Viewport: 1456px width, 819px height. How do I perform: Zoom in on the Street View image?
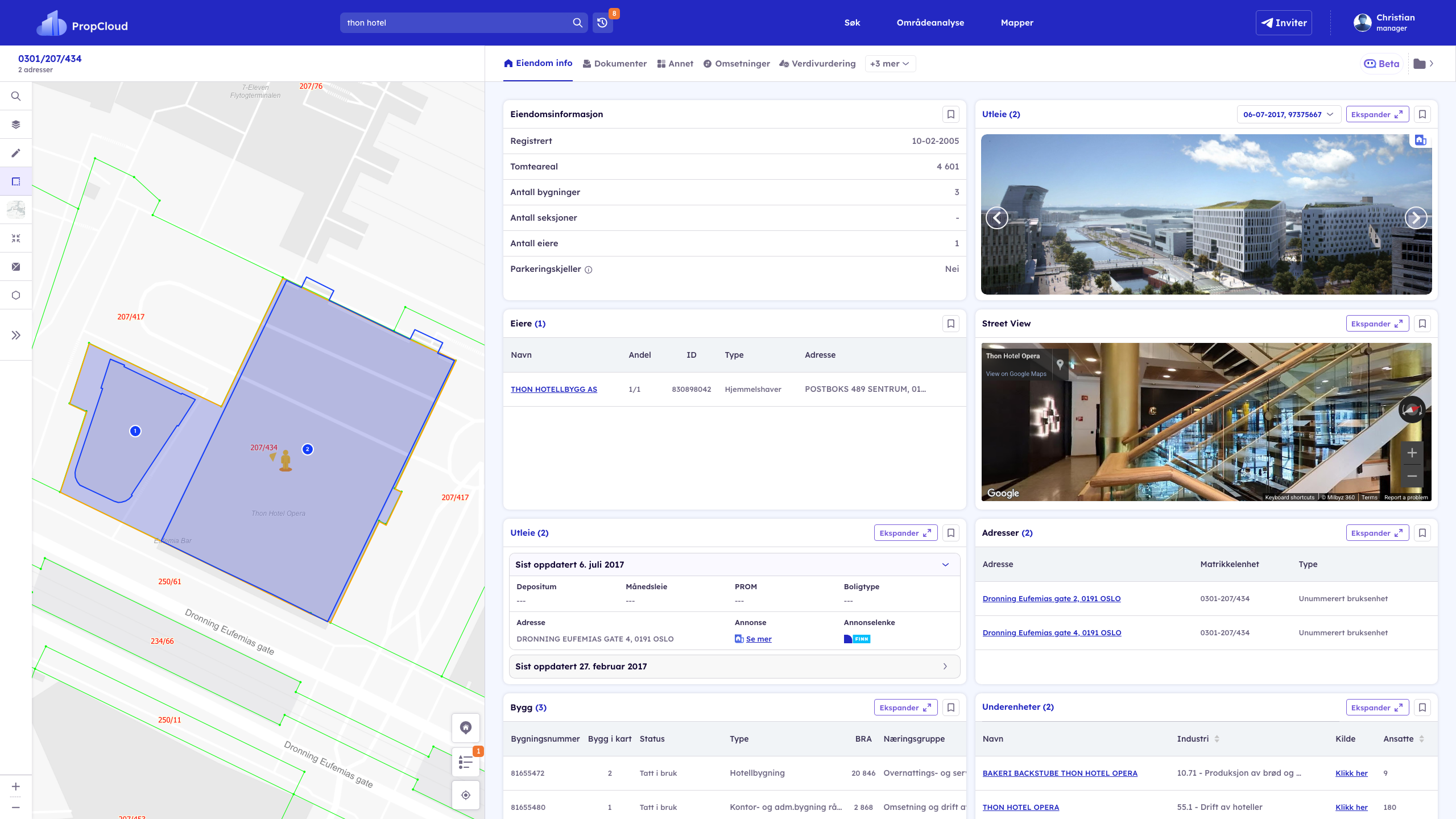(1412, 453)
